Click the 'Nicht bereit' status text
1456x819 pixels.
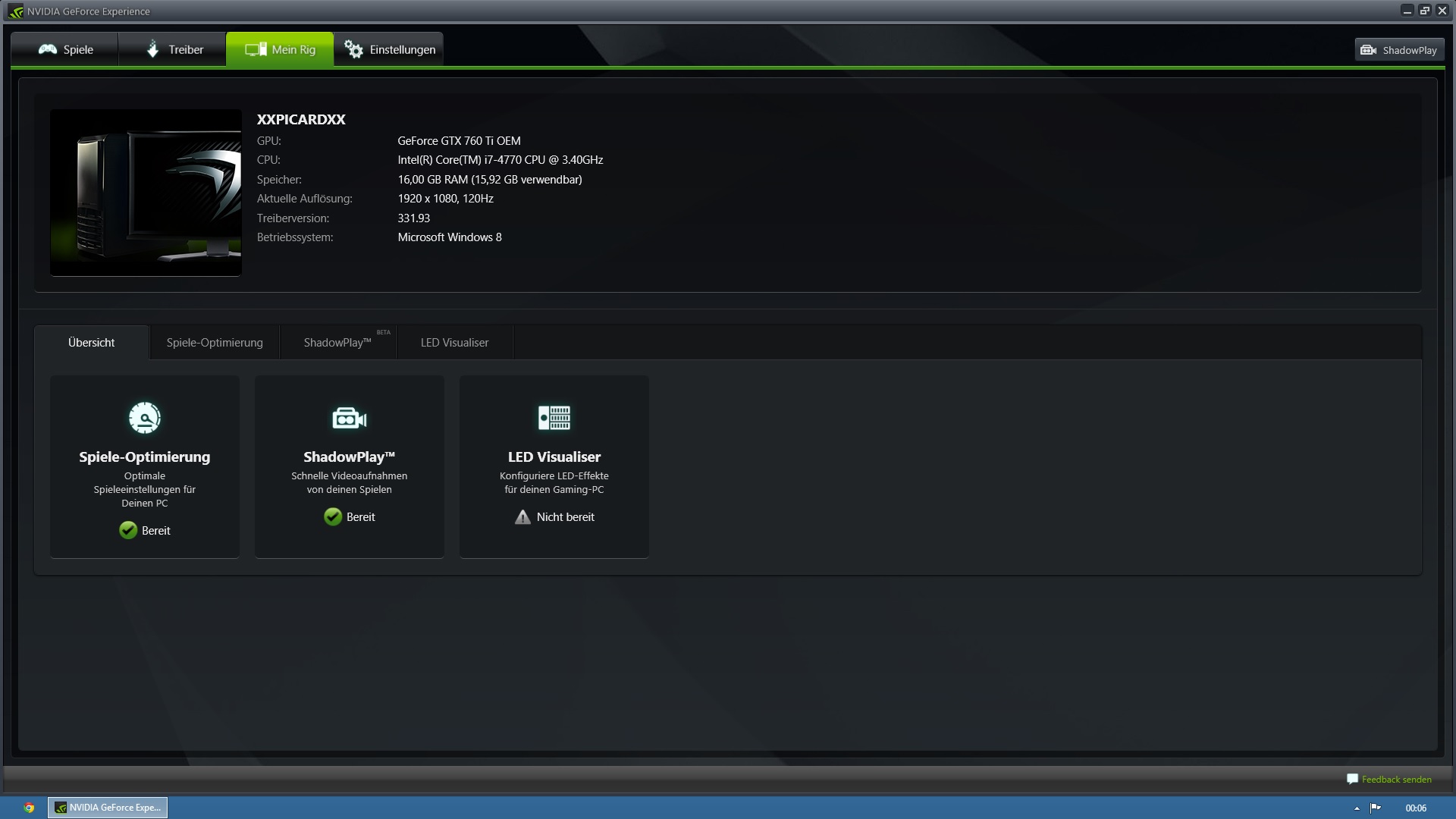[566, 517]
